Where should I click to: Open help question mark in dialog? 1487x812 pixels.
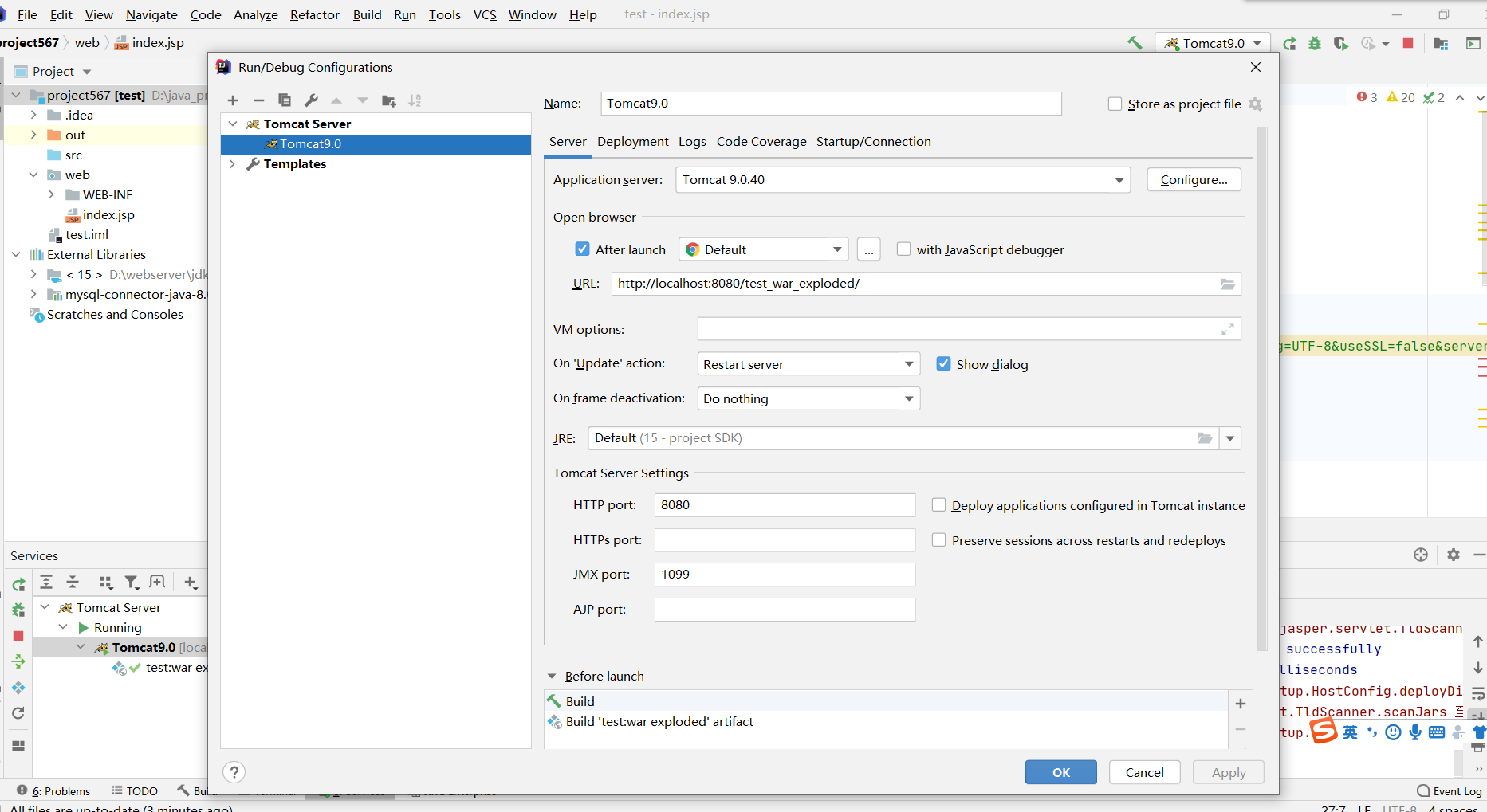coord(234,772)
